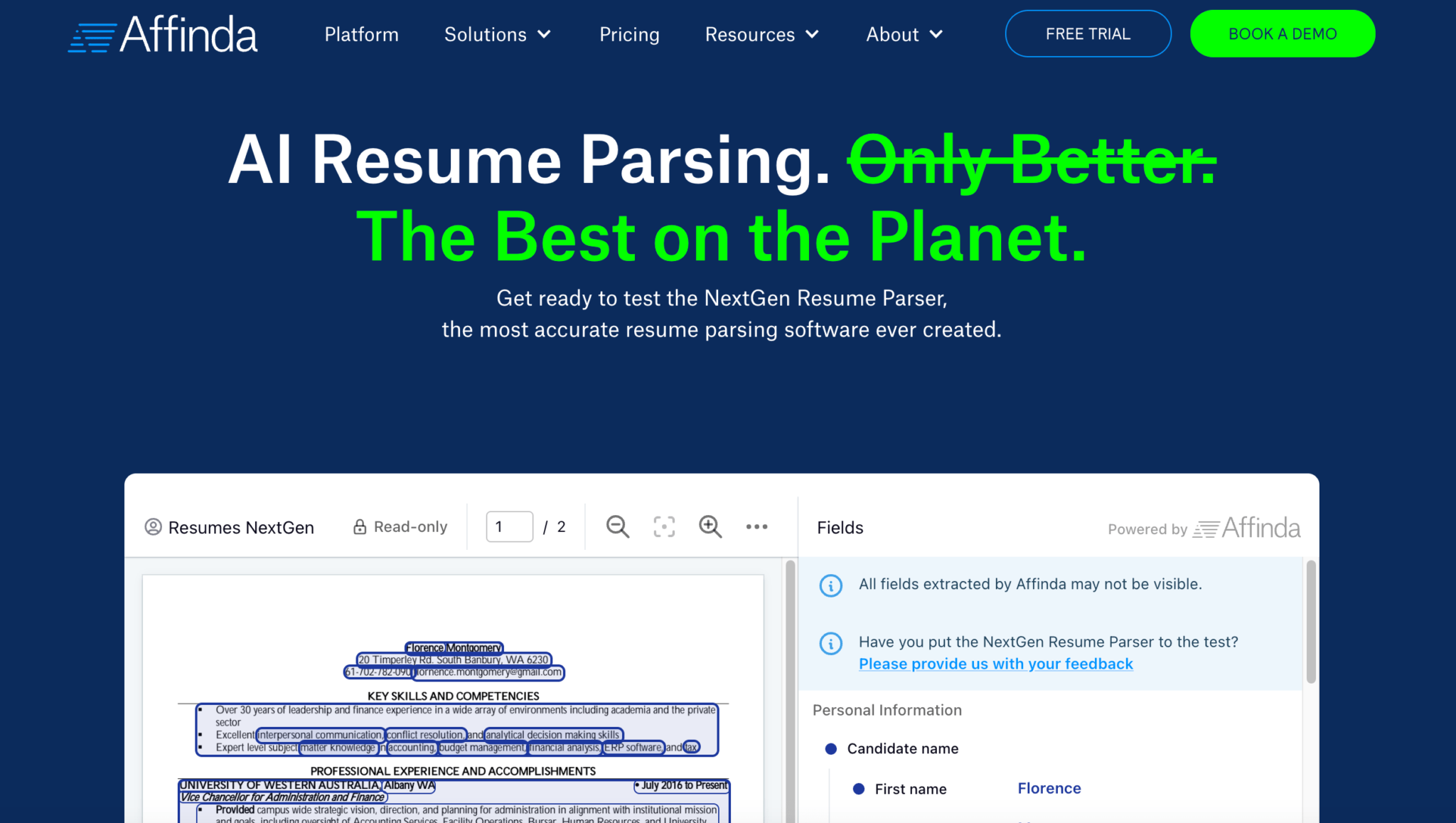Click the zoom in magnifier icon
Image resolution: width=1456 pixels, height=823 pixels.
710,526
